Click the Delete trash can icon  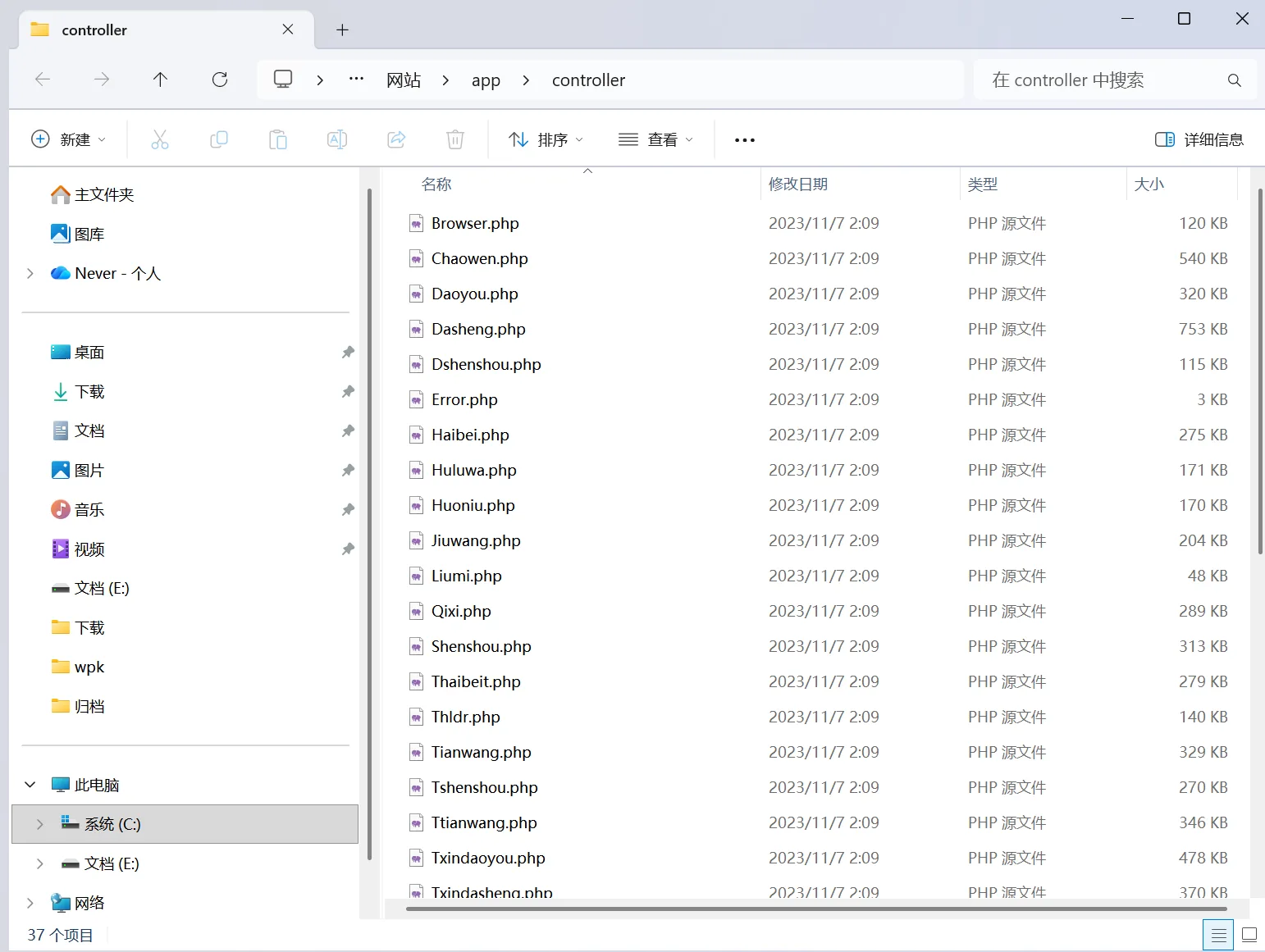tap(455, 139)
